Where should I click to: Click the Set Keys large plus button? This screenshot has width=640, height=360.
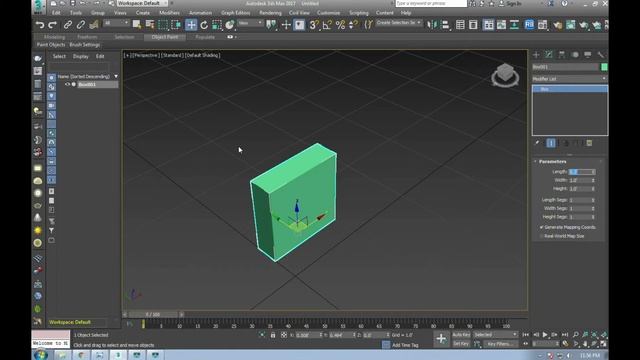pyautogui.click(x=441, y=339)
